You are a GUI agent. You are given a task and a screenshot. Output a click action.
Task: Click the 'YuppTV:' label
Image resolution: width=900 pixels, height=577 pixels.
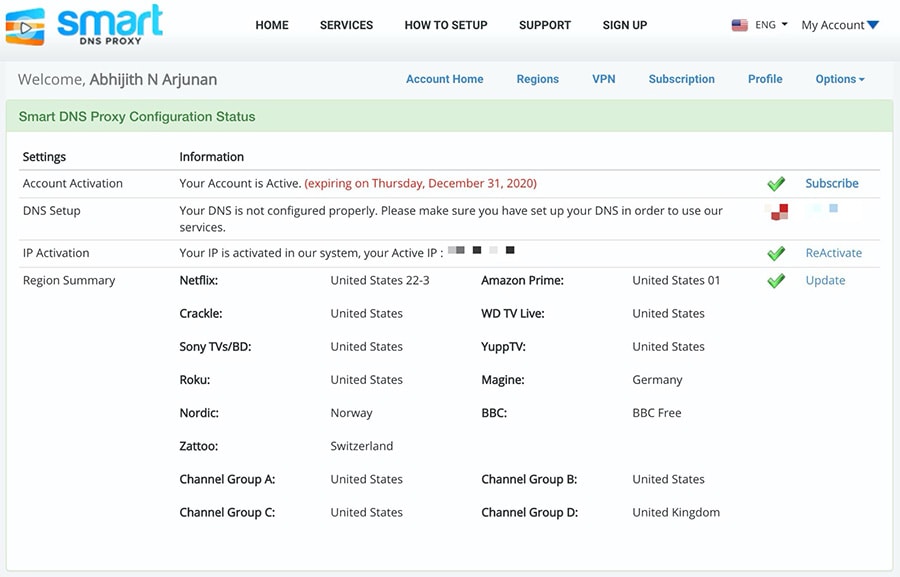point(503,347)
